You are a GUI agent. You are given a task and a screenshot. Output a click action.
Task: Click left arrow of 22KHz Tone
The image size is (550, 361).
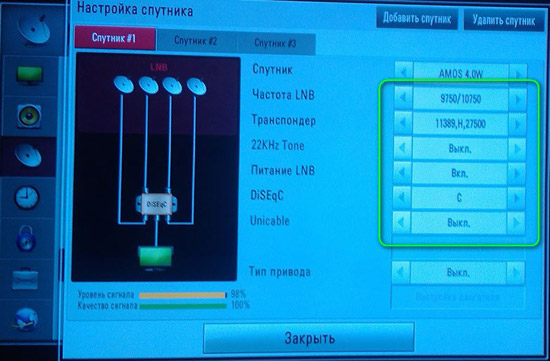[x=403, y=148]
